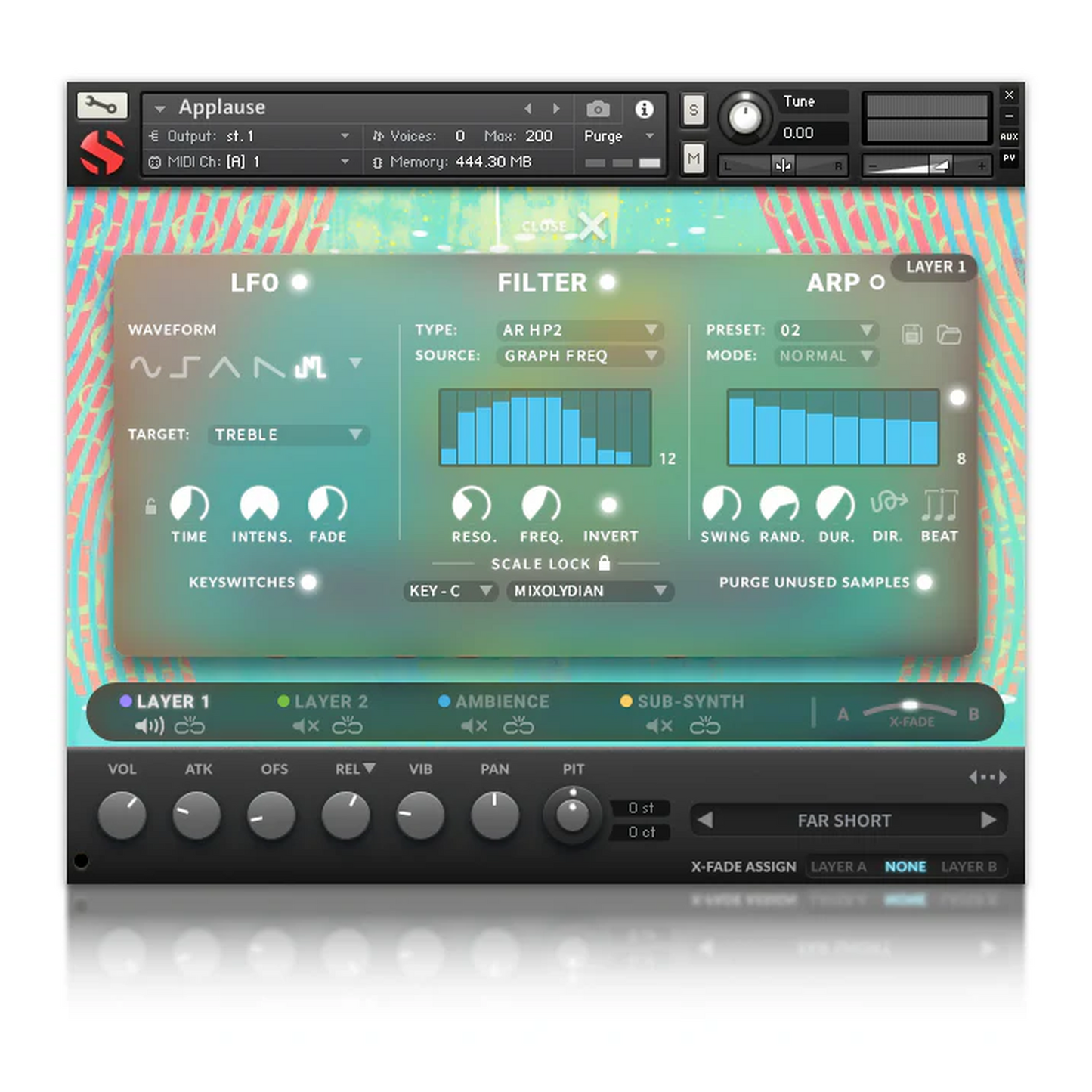Viewport: 1092px width, 1092px height.
Task: Expand the Mixolydian scale dropdown
Action: tap(589, 591)
